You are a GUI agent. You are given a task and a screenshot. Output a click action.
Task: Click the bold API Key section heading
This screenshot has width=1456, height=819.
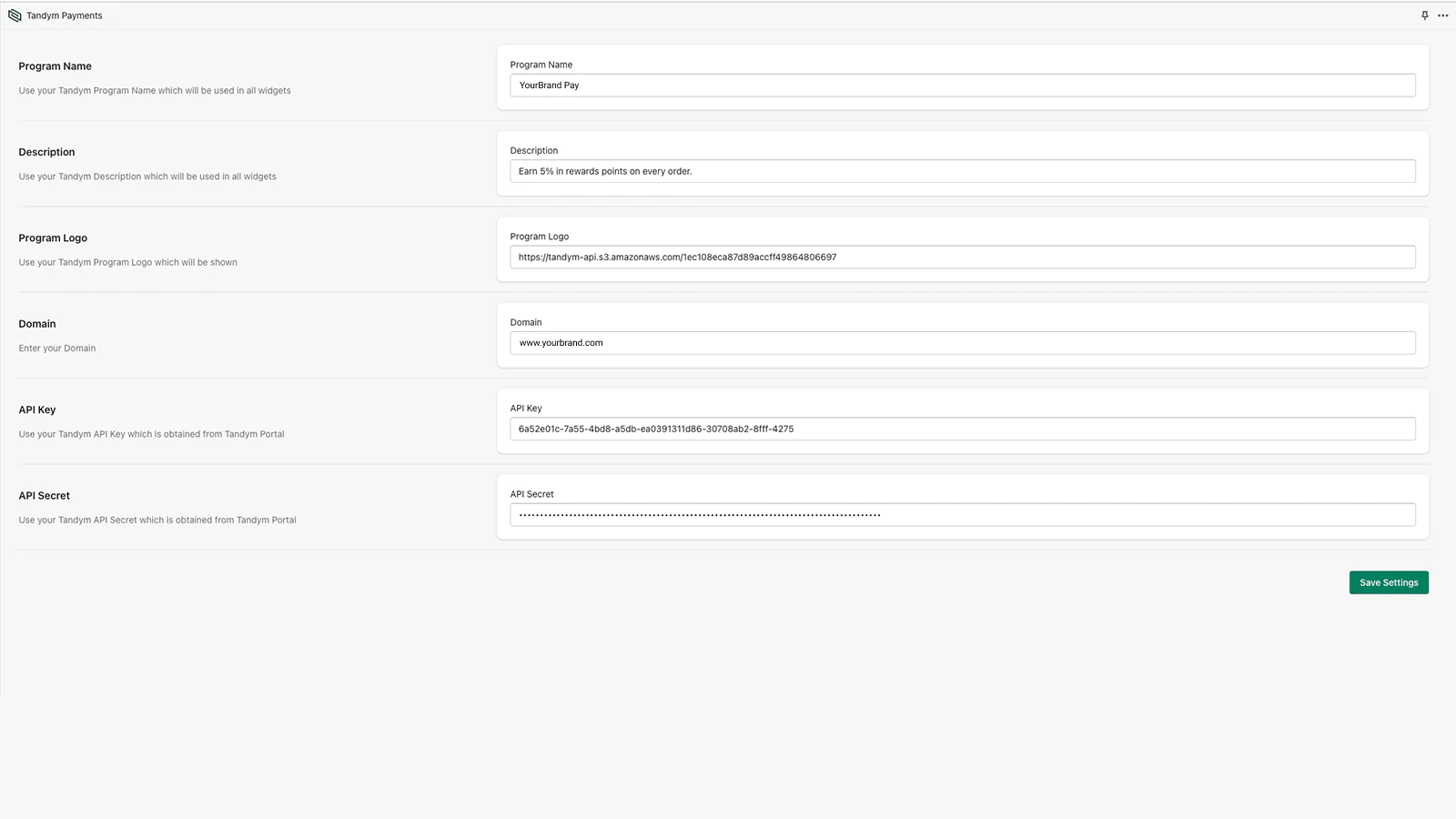point(37,409)
